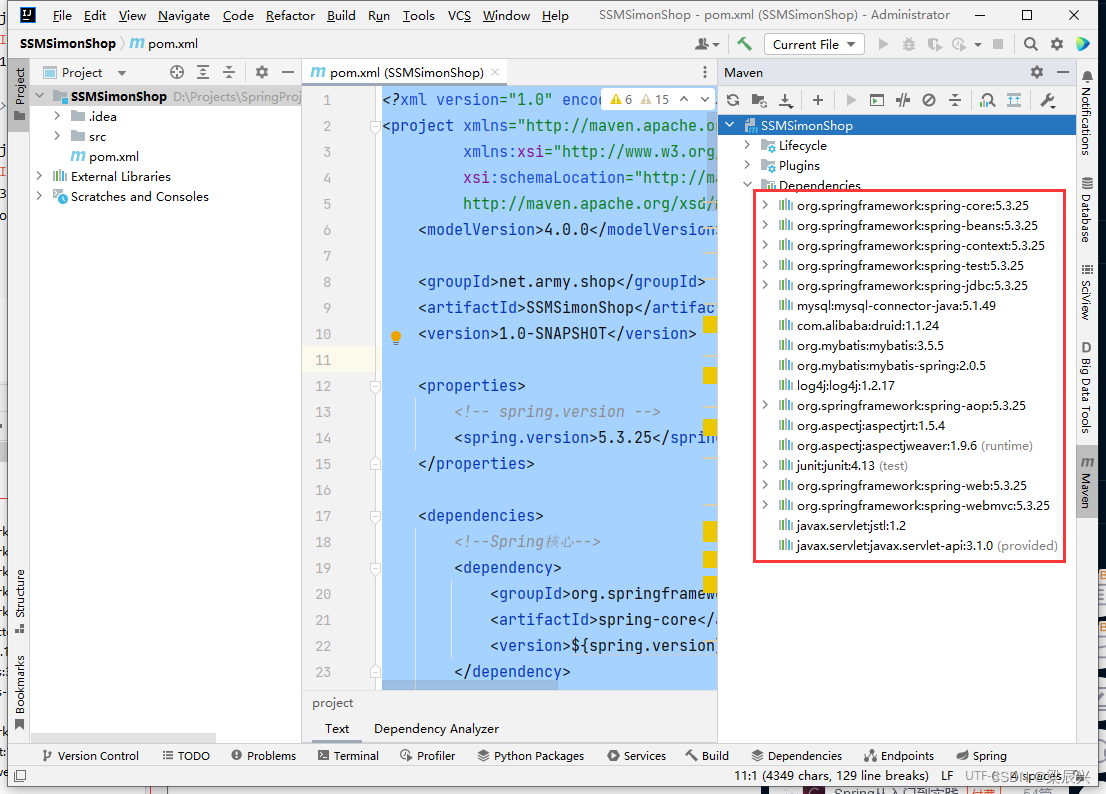Collapse SSMSimonShop Maven root node
Image resolution: width=1106 pixels, height=794 pixels.
pyautogui.click(x=730, y=125)
